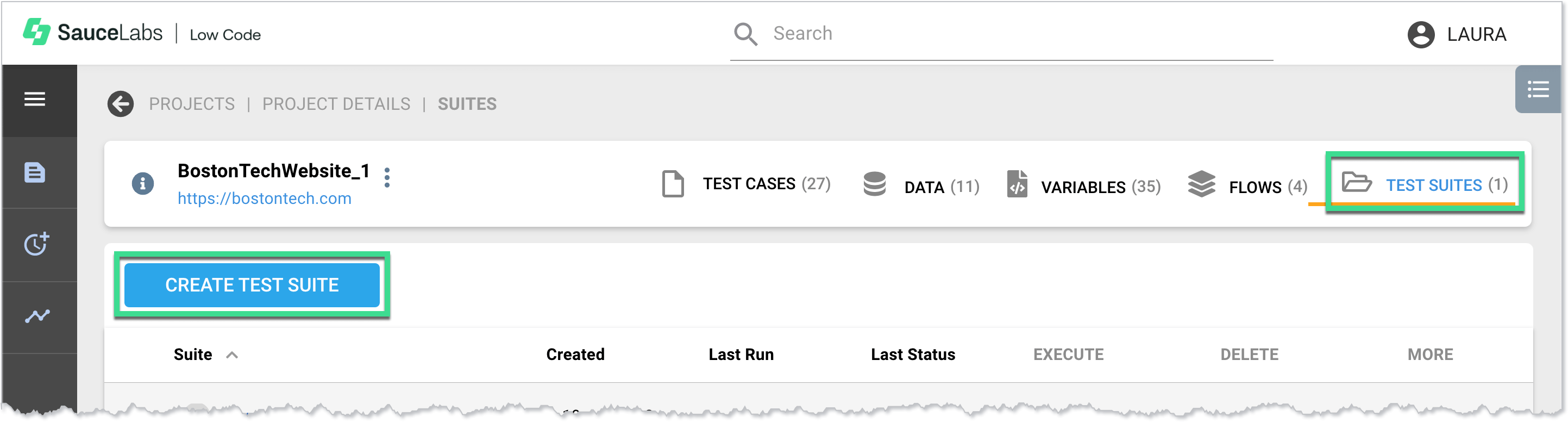Click the scheduled runs clock icon in sidebar
This screenshot has width=1568, height=422.
coord(35,244)
